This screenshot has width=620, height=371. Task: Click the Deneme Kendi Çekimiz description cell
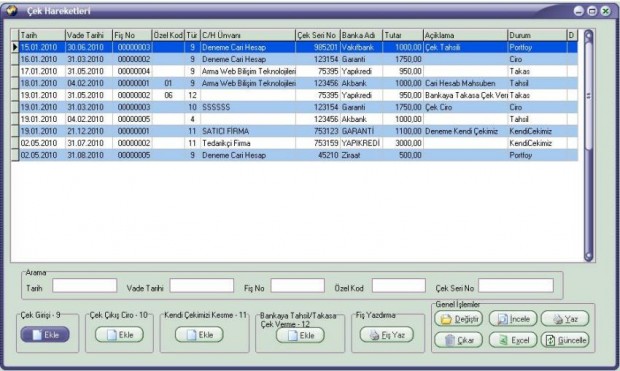[x=465, y=131]
